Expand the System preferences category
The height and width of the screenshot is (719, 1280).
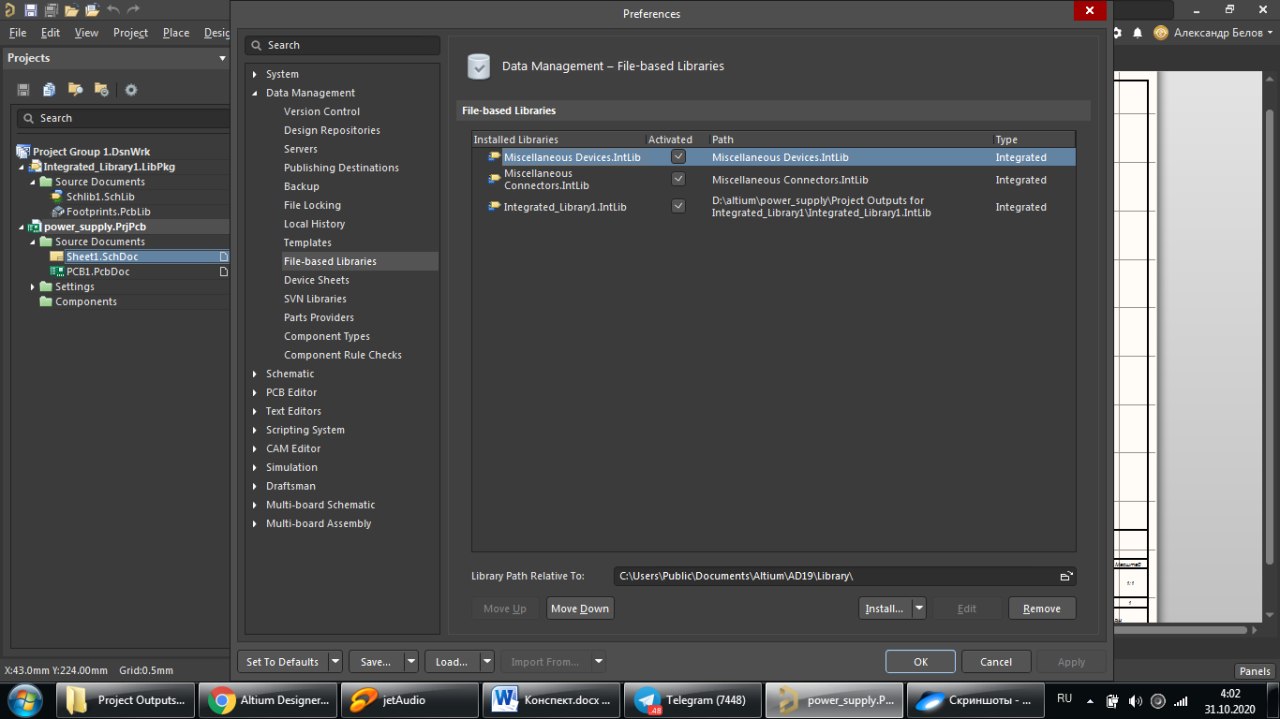(x=255, y=74)
